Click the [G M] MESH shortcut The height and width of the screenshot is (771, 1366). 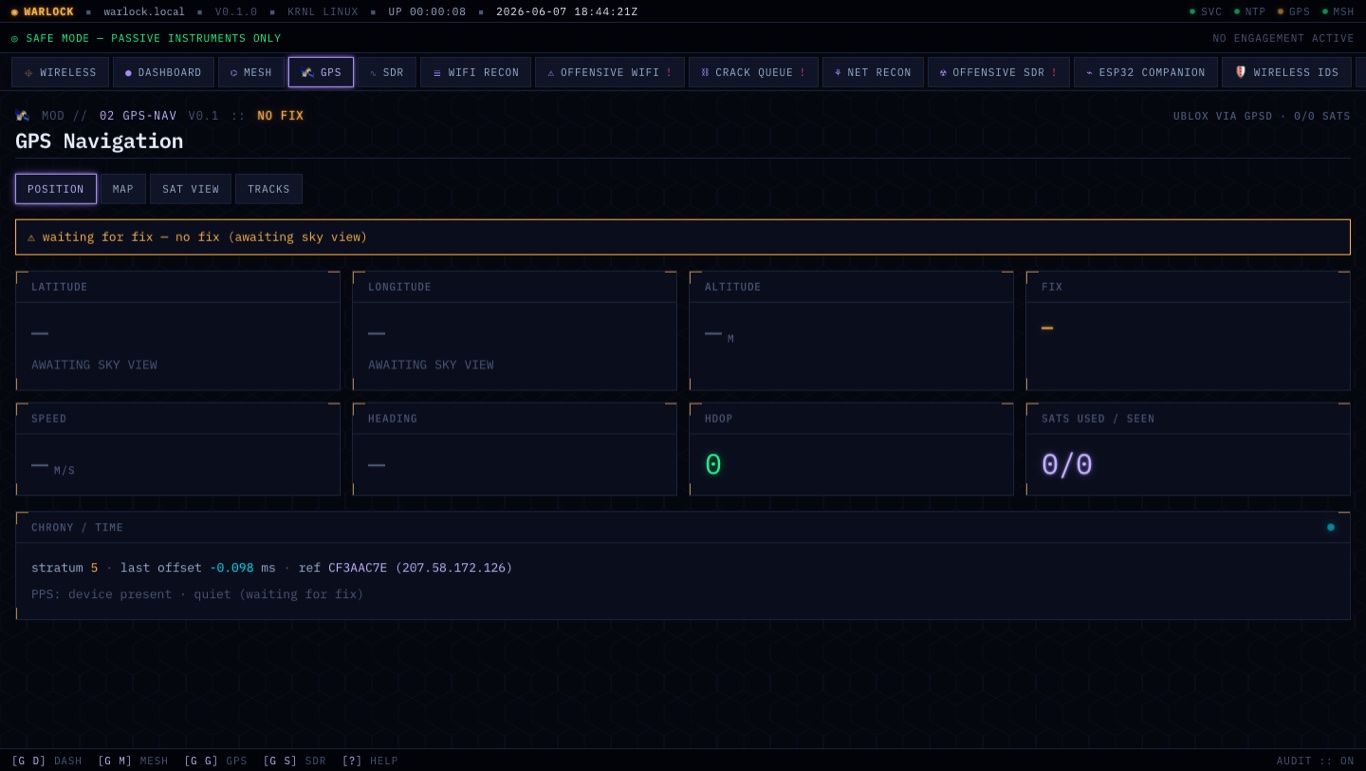(133, 761)
